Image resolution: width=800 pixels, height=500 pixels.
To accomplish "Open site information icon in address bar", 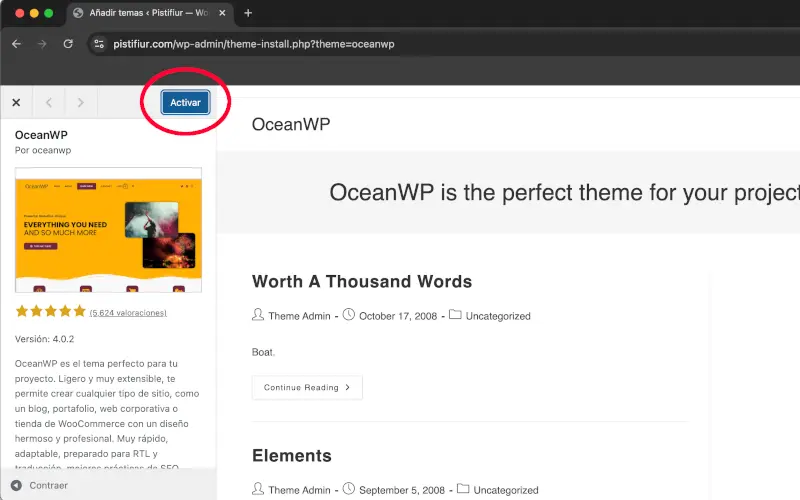I will coord(99,44).
